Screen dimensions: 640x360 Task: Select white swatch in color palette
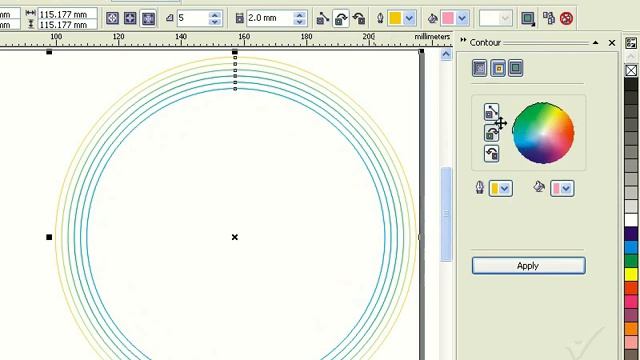click(x=631, y=220)
